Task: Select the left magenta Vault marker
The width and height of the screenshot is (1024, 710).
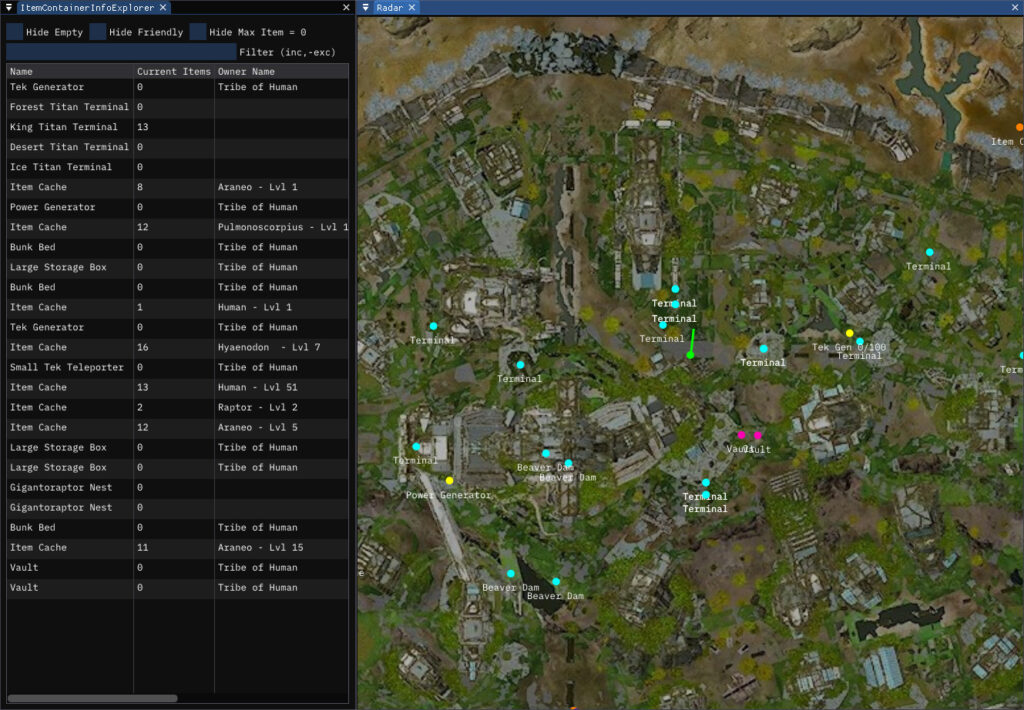Action: click(x=741, y=435)
